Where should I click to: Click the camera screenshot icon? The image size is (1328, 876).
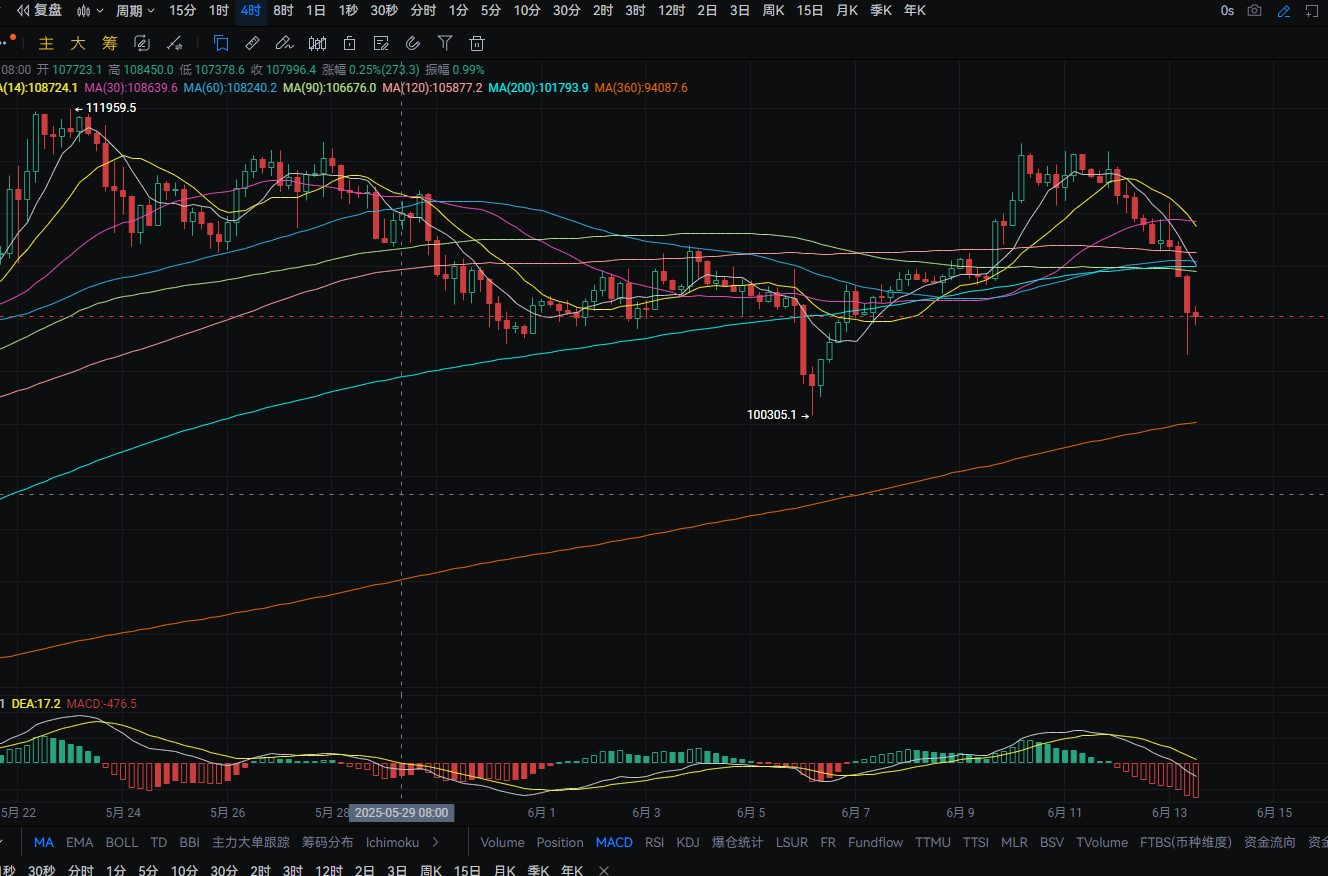click(1255, 11)
